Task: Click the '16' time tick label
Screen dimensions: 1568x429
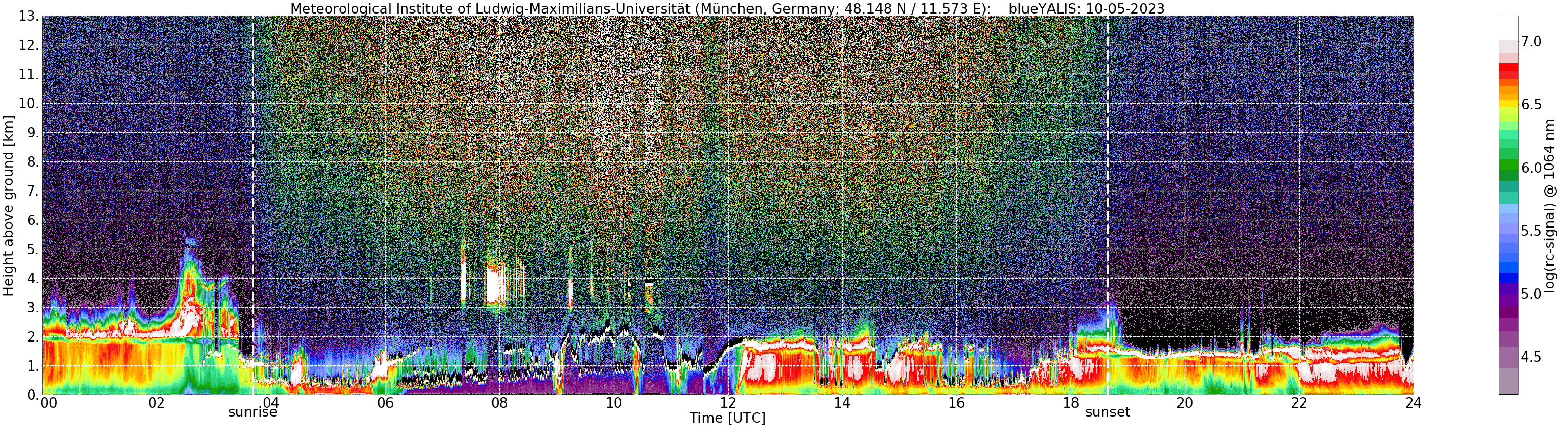Action: click(956, 403)
